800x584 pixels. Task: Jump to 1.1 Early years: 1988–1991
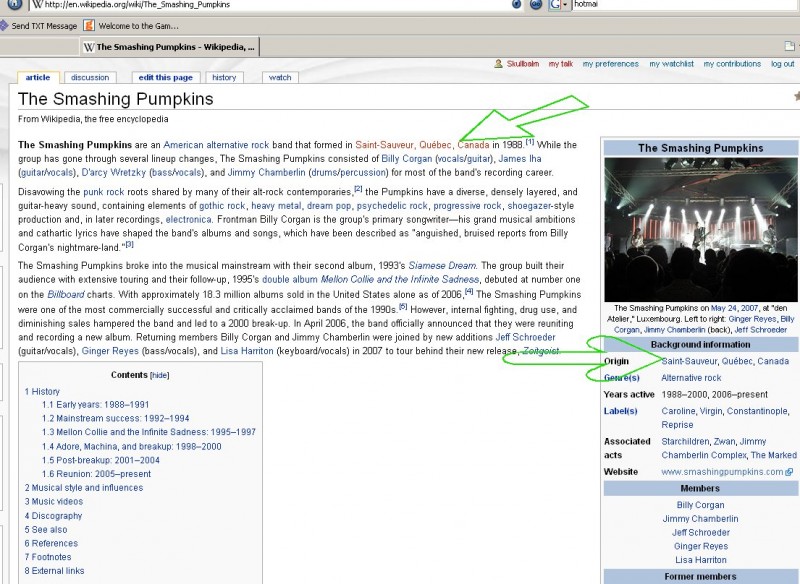tap(95, 405)
